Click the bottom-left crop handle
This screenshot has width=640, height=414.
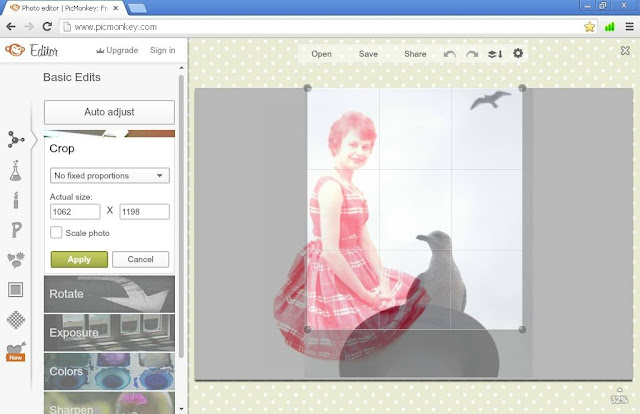[307, 329]
